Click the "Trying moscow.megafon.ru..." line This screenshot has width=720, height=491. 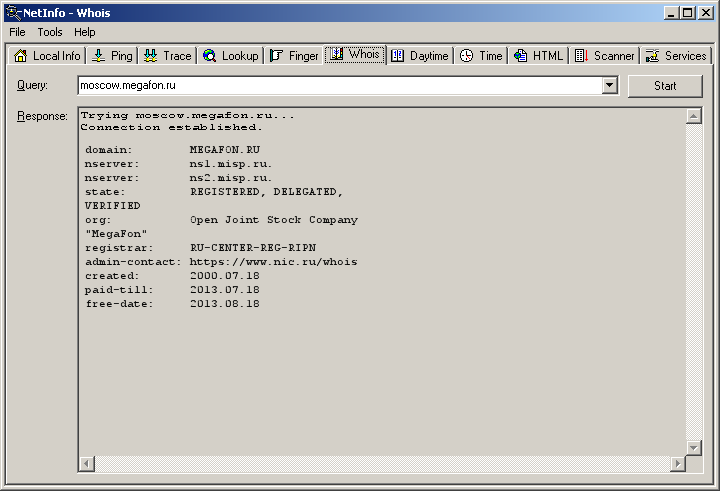[x=187, y=115]
